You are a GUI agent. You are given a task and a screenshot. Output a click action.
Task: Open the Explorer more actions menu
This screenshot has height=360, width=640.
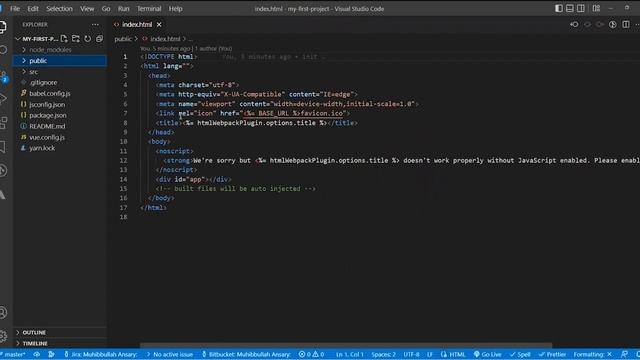pos(95,24)
